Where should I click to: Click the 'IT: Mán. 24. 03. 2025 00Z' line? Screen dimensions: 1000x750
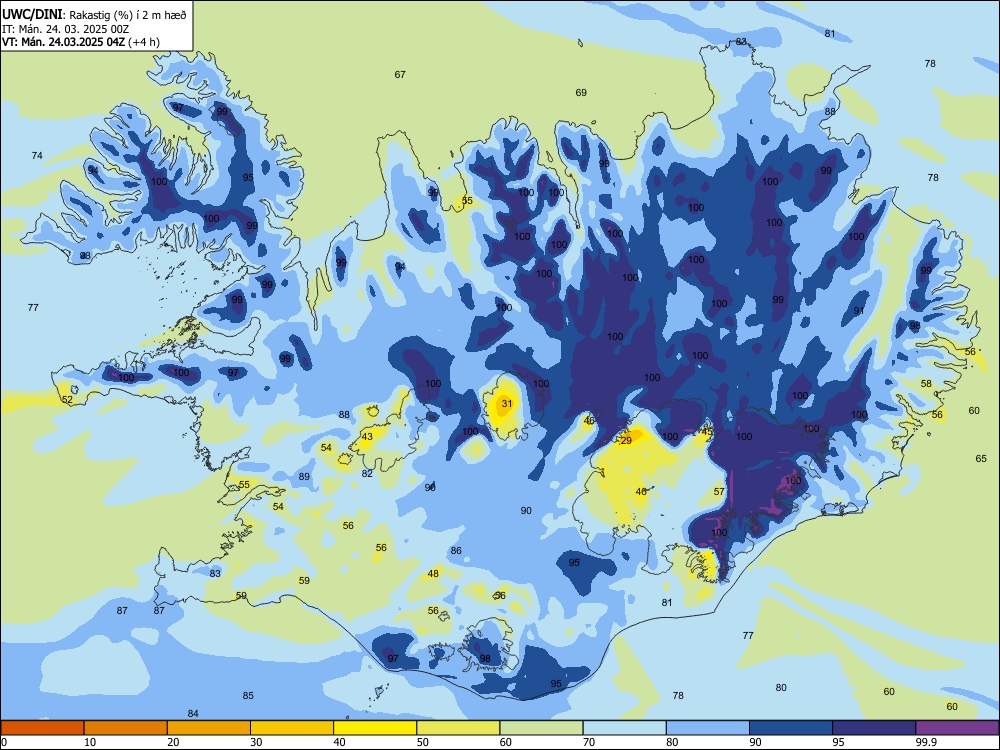pyautogui.click(x=66, y=29)
